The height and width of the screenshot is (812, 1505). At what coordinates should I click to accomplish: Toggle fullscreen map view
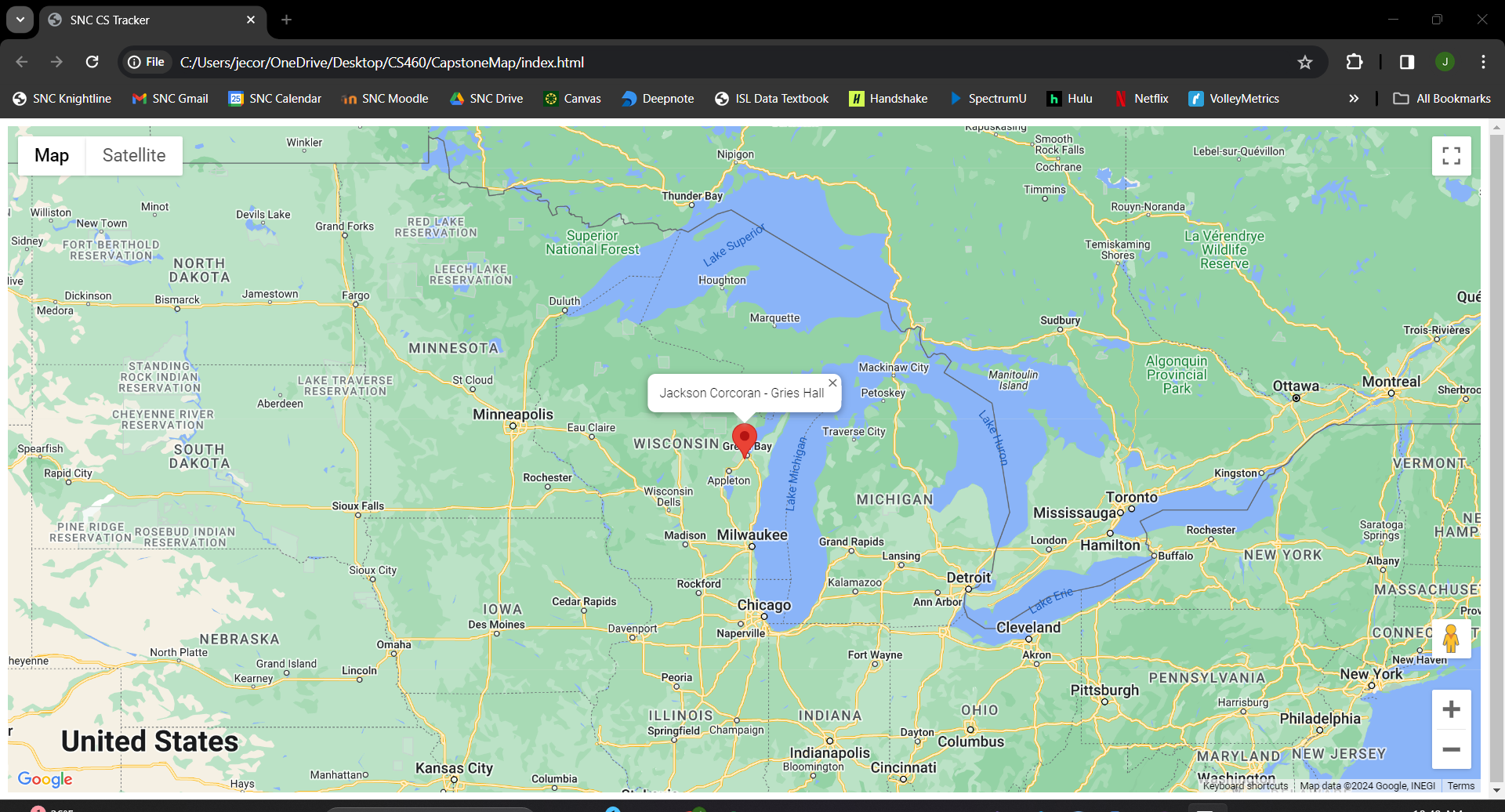[x=1451, y=156]
